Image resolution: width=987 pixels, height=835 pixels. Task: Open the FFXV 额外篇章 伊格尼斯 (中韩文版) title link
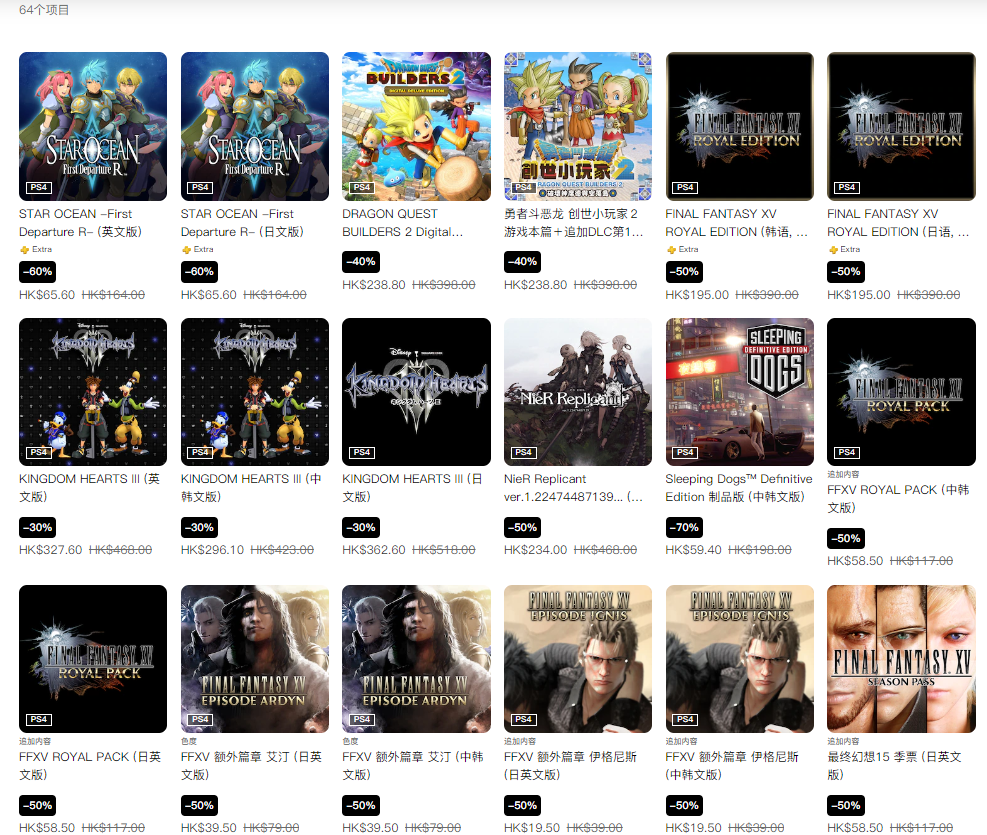[732, 765]
